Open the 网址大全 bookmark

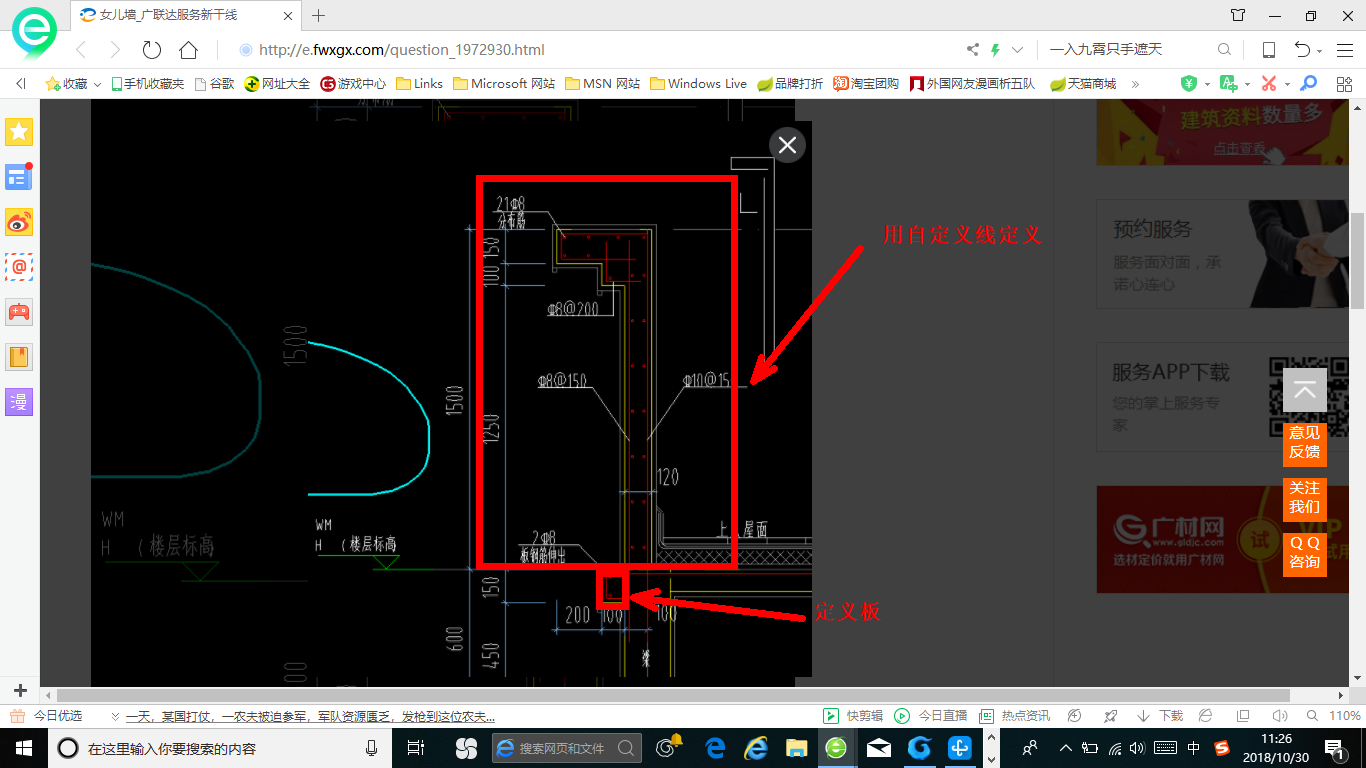277,84
